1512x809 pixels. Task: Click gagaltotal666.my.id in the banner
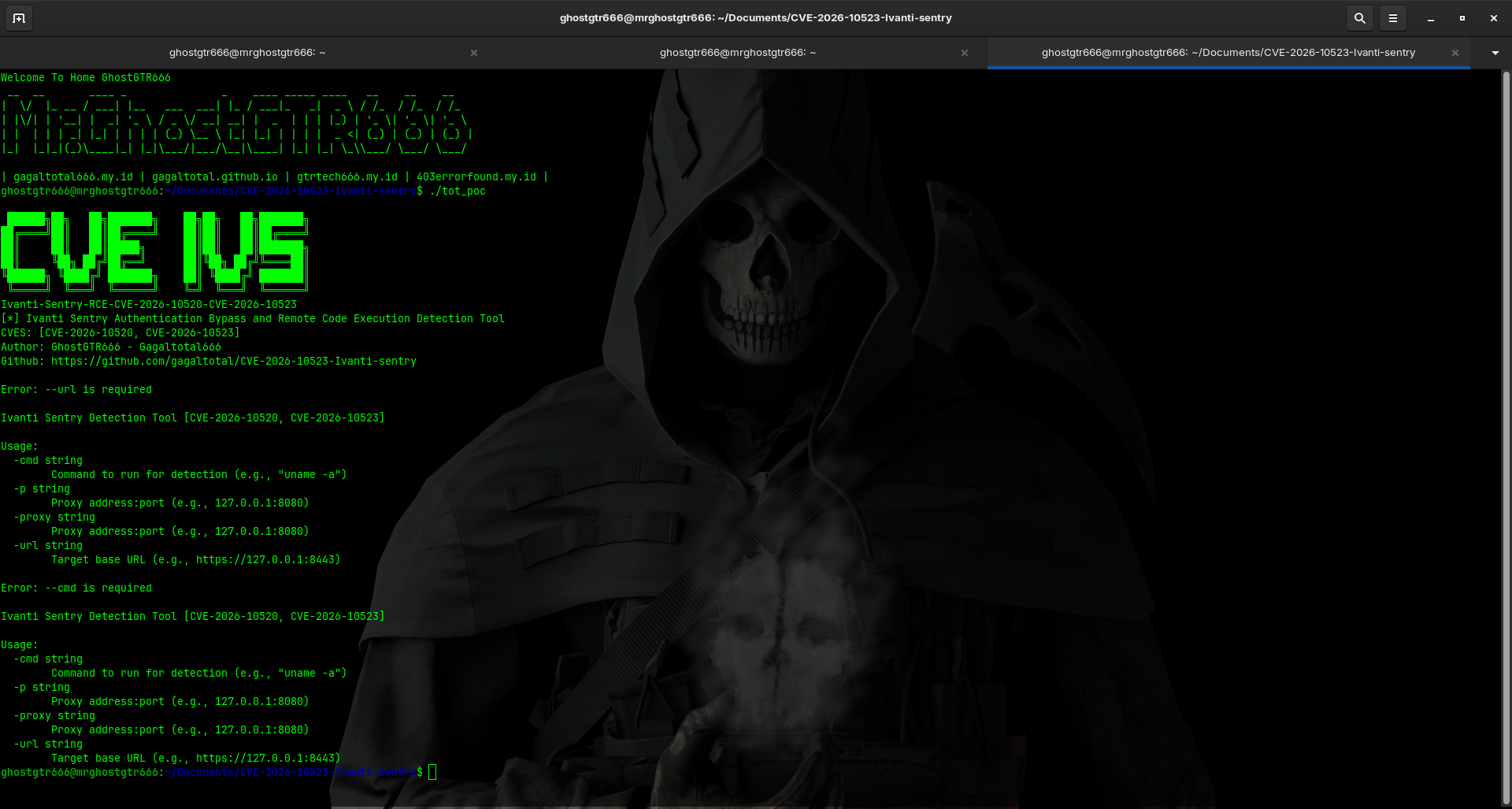click(x=73, y=177)
